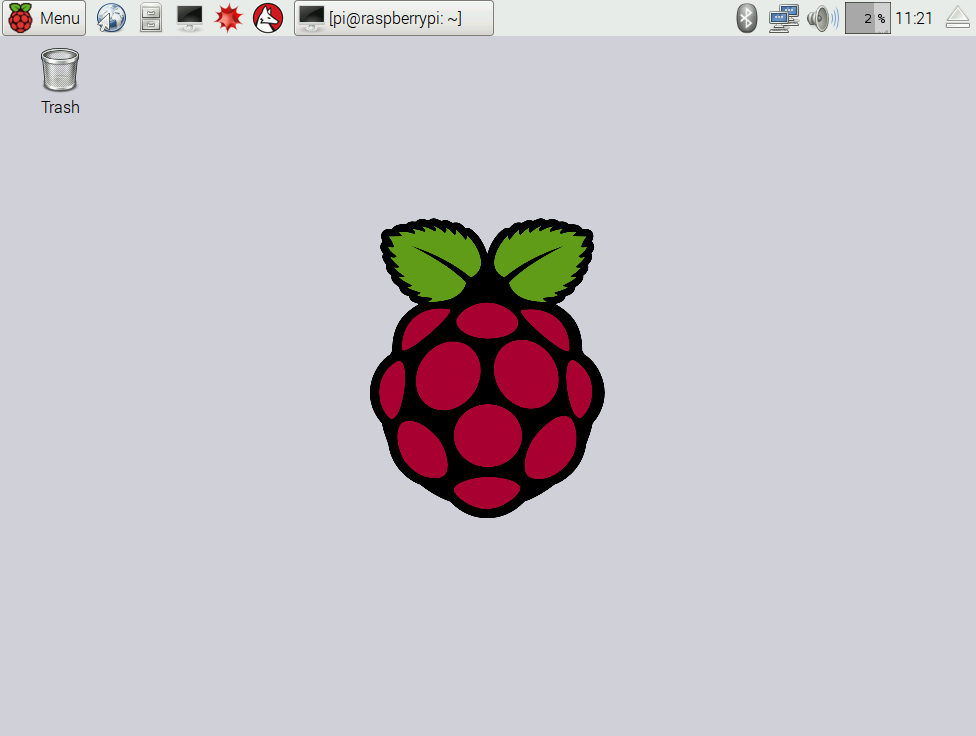Open the Bluetooth tray icon
976x736 pixels.
746,18
